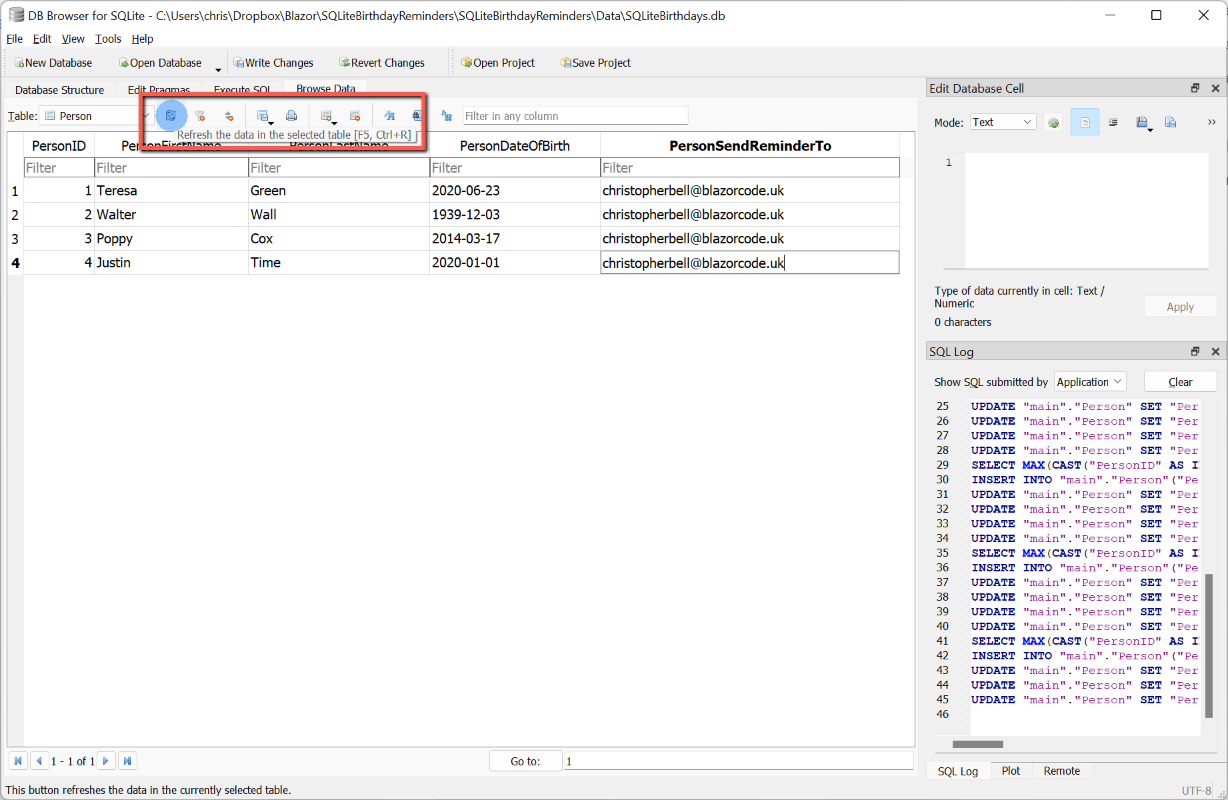The height and width of the screenshot is (800, 1228).
Task: Expand the Mode dropdown set to Text
Action: click(x=1003, y=122)
